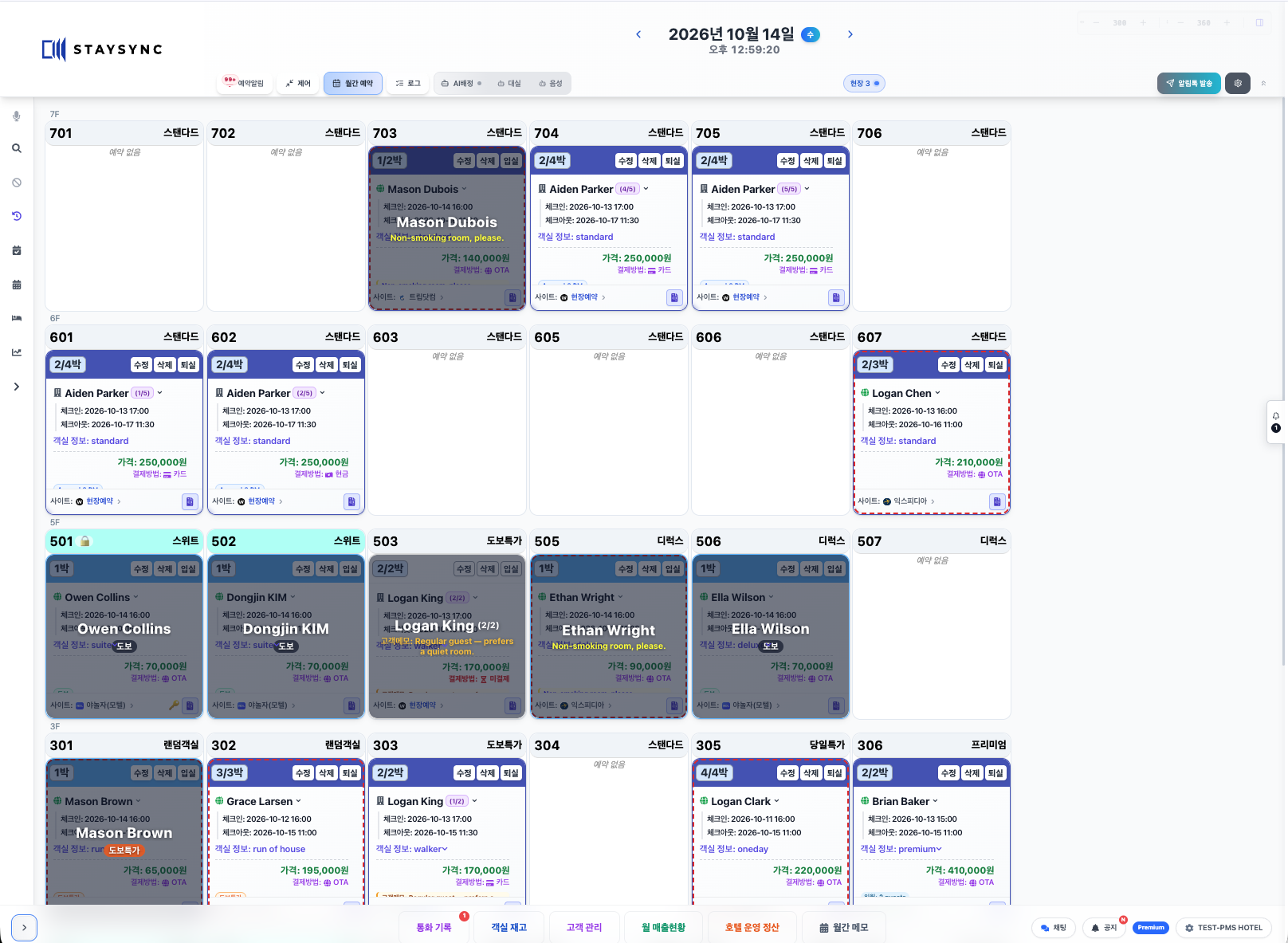
Task: Open 월 매출현황 bottom tab
Action: [x=663, y=927]
